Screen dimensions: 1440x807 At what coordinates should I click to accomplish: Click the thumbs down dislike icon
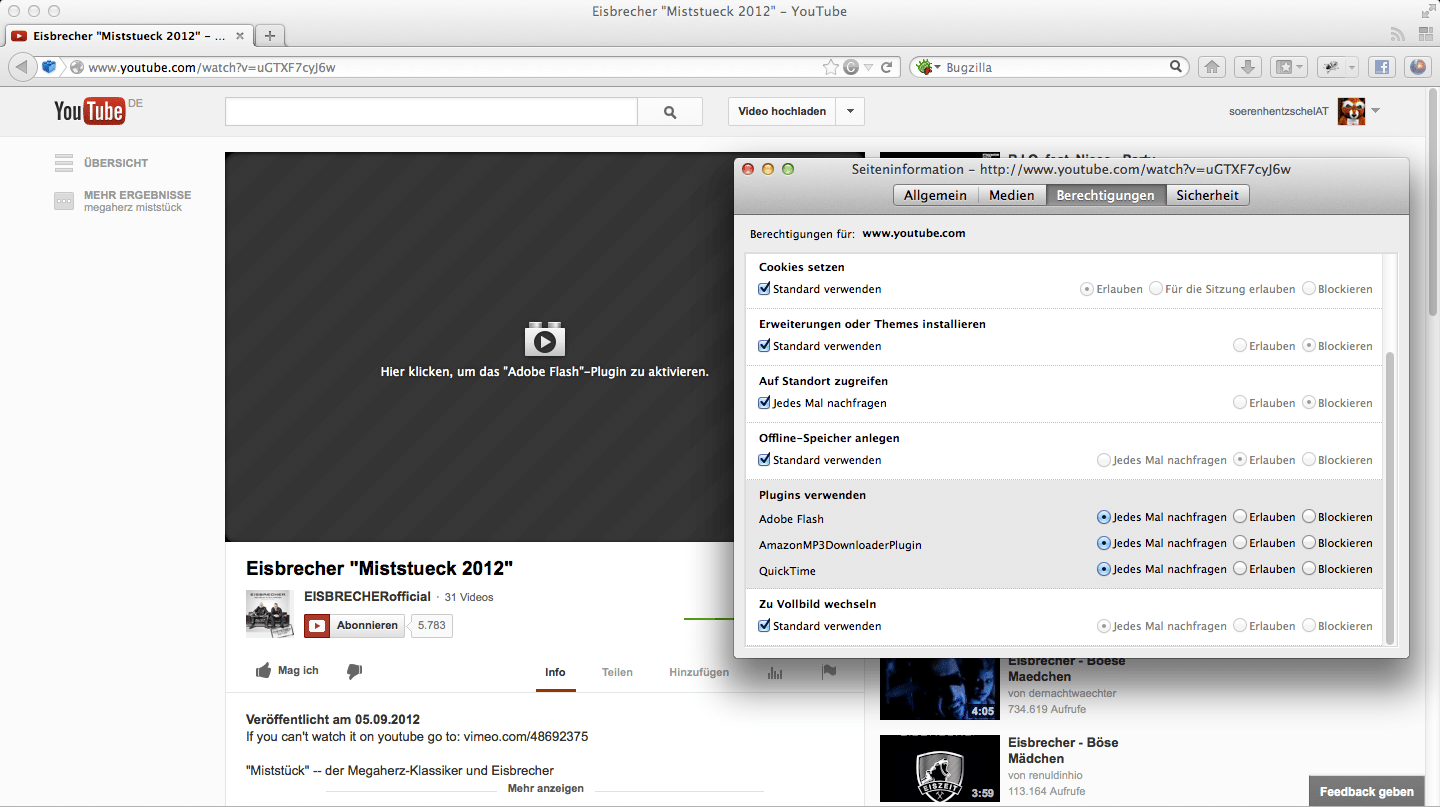click(354, 671)
